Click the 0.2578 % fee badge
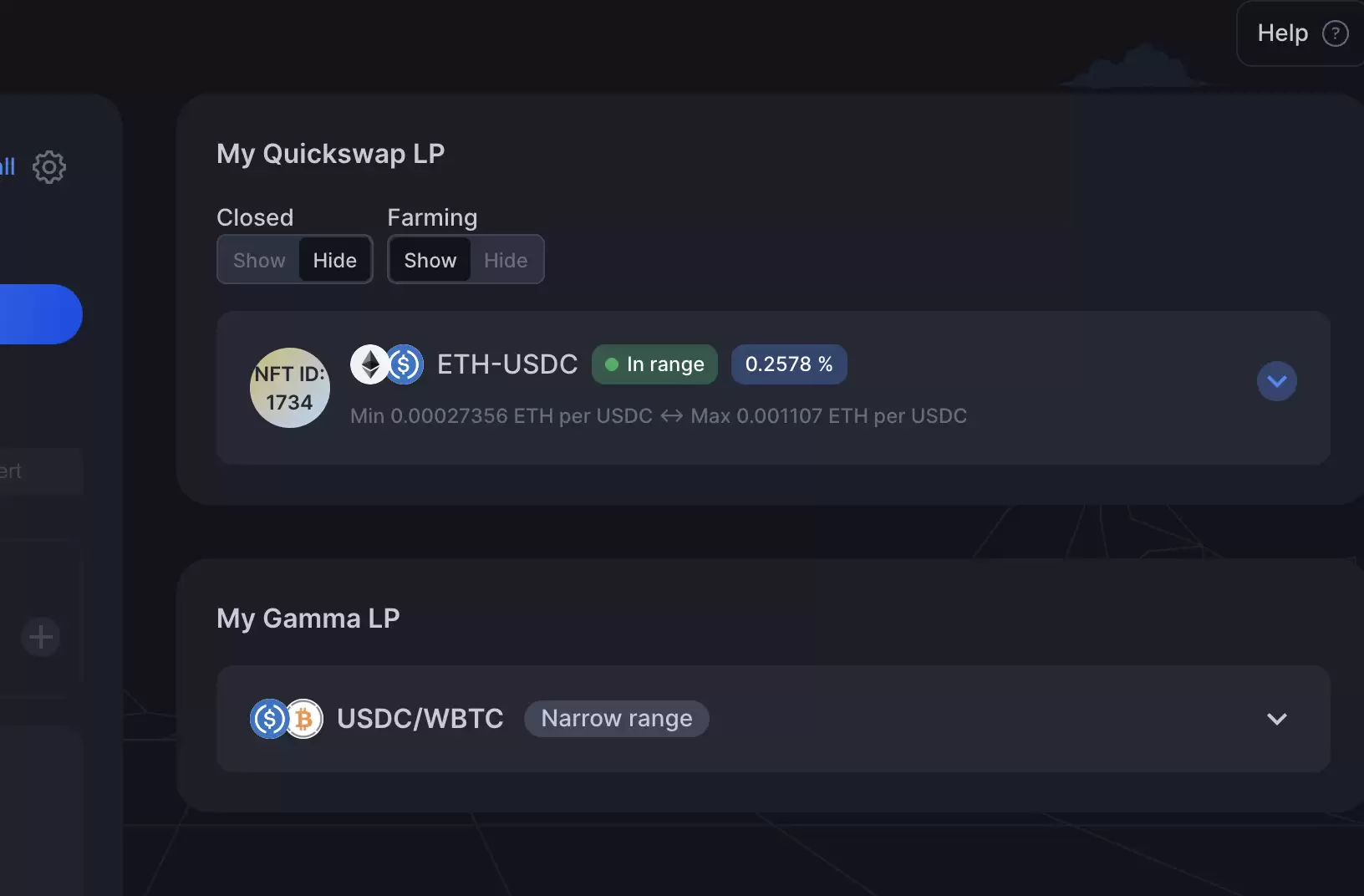Viewport: 1364px width, 896px height. click(x=789, y=364)
